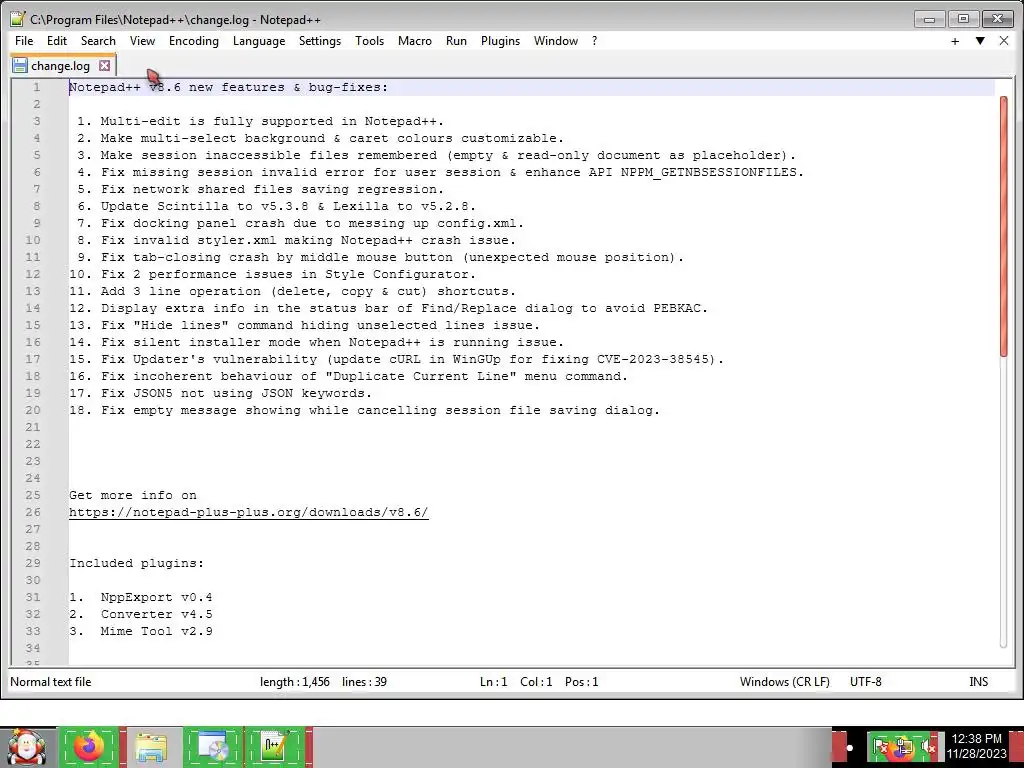This screenshot has height=768, width=1024.
Task: Open Firefox from the taskbar
Action: 89,747
